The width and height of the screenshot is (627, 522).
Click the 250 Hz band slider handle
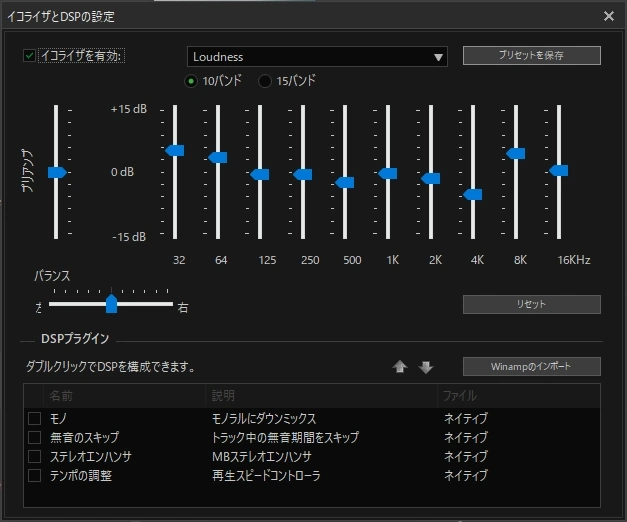(x=303, y=174)
